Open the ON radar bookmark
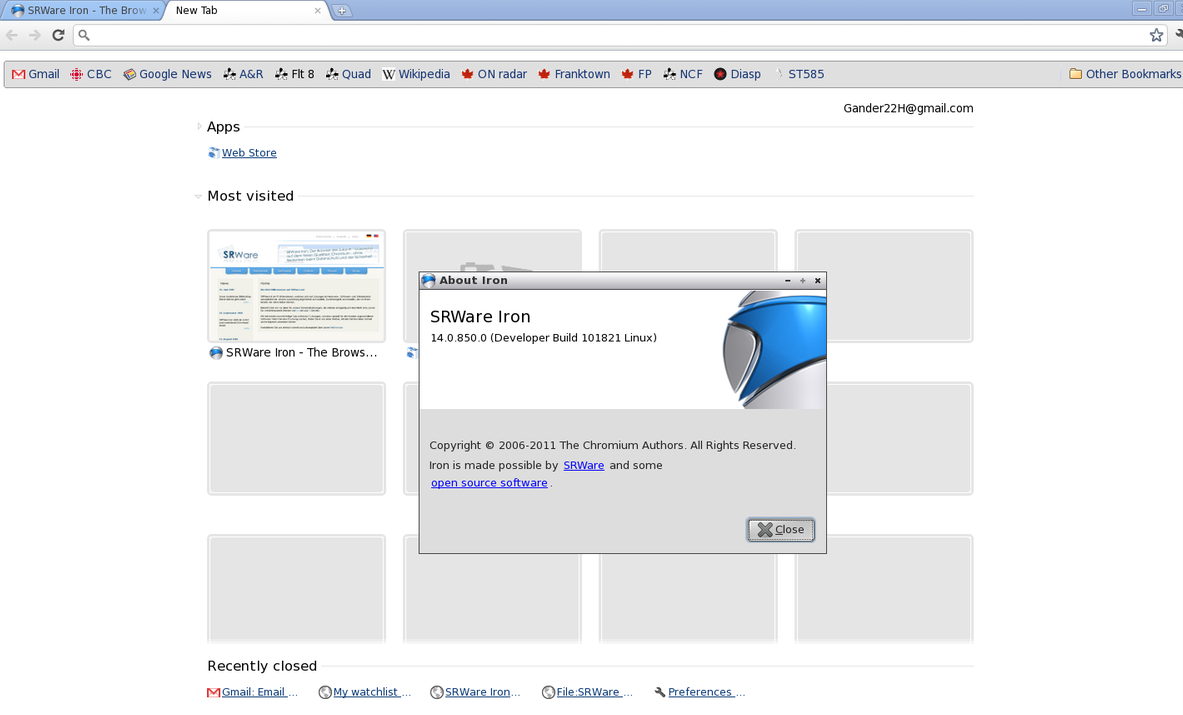 coord(493,74)
